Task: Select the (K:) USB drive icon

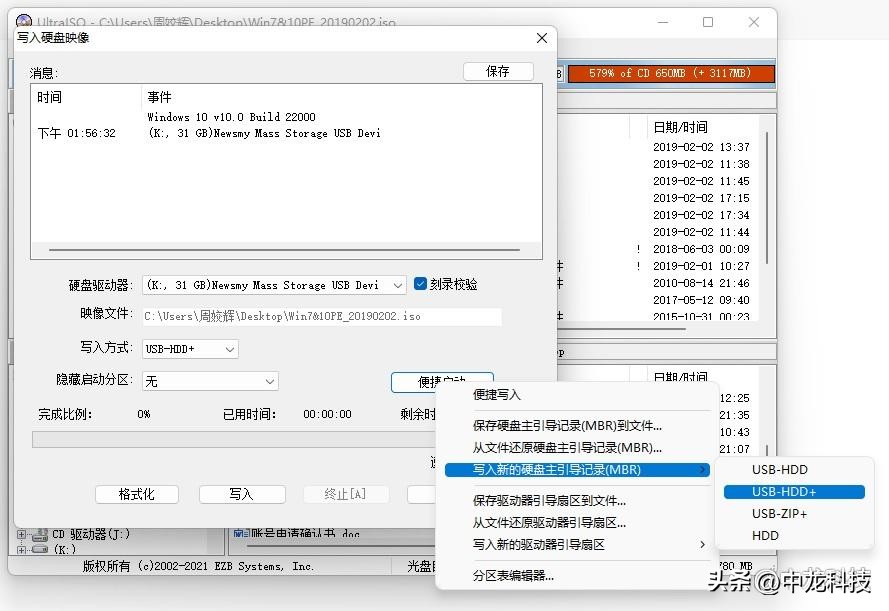Action: tap(38, 549)
